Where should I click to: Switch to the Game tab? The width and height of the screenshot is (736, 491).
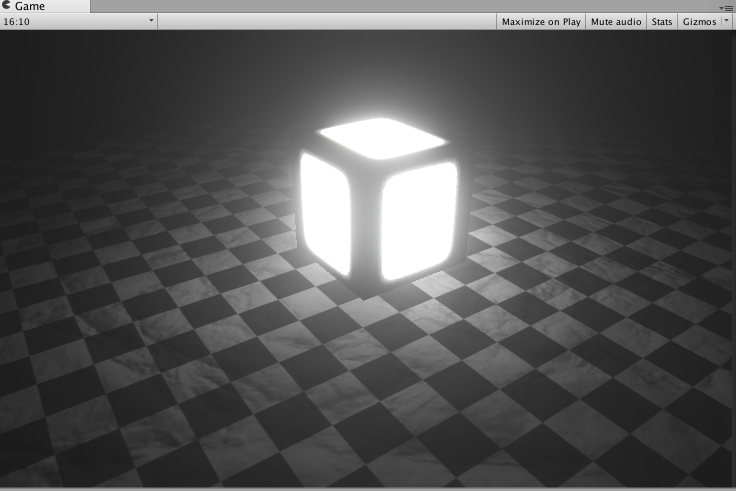[45, 6]
